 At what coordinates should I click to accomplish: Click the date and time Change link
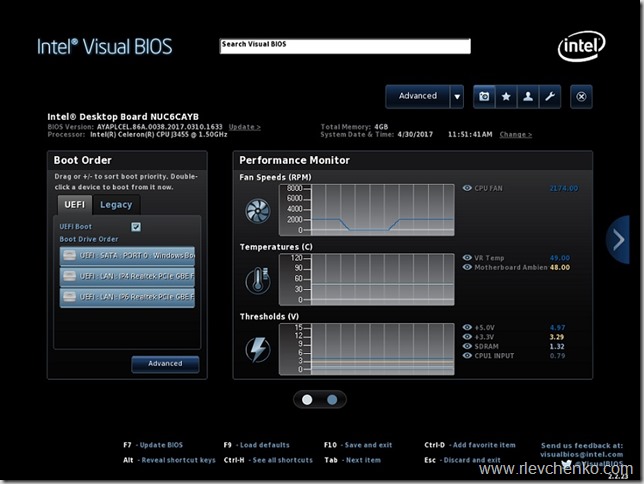click(x=515, y=134)
